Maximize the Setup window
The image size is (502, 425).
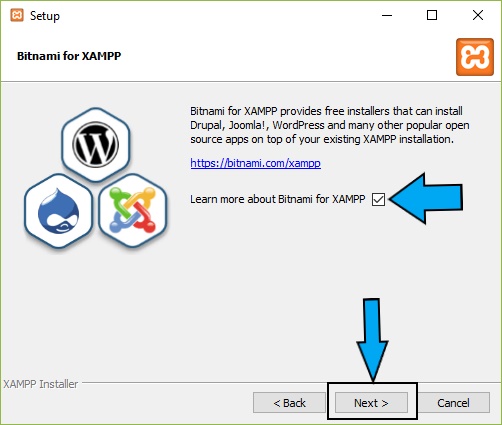point(432,15)
